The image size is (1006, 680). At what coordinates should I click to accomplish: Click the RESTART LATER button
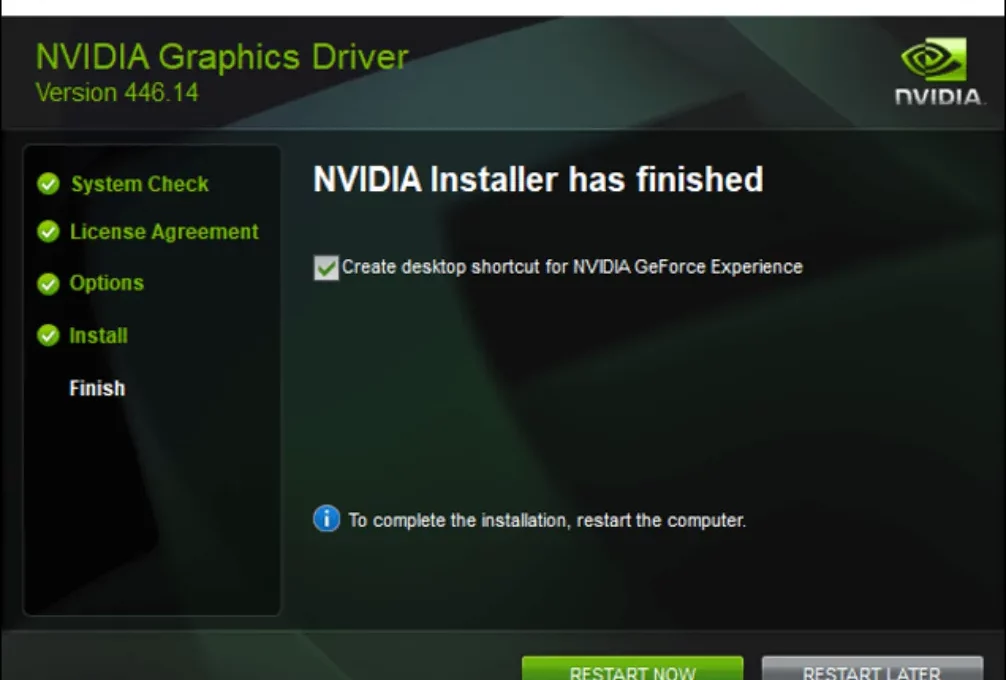pos(872,668)
